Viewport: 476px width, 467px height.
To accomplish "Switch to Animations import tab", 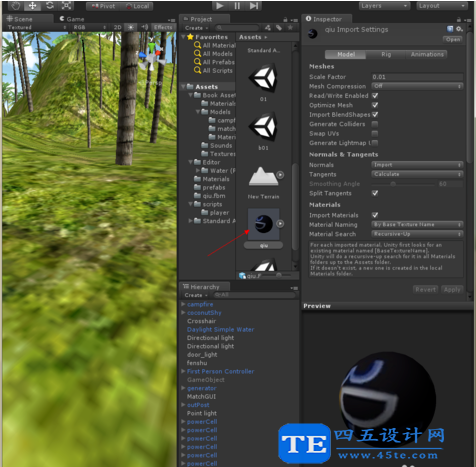I will point(427,54).
